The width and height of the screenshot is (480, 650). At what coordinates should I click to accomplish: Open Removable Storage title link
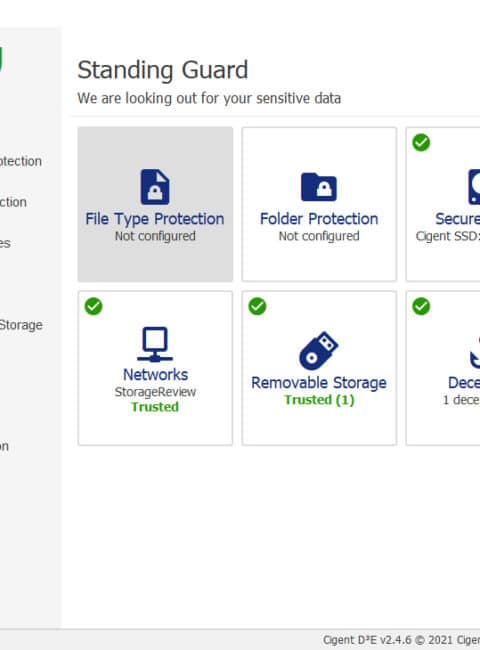tap(319, 383)
